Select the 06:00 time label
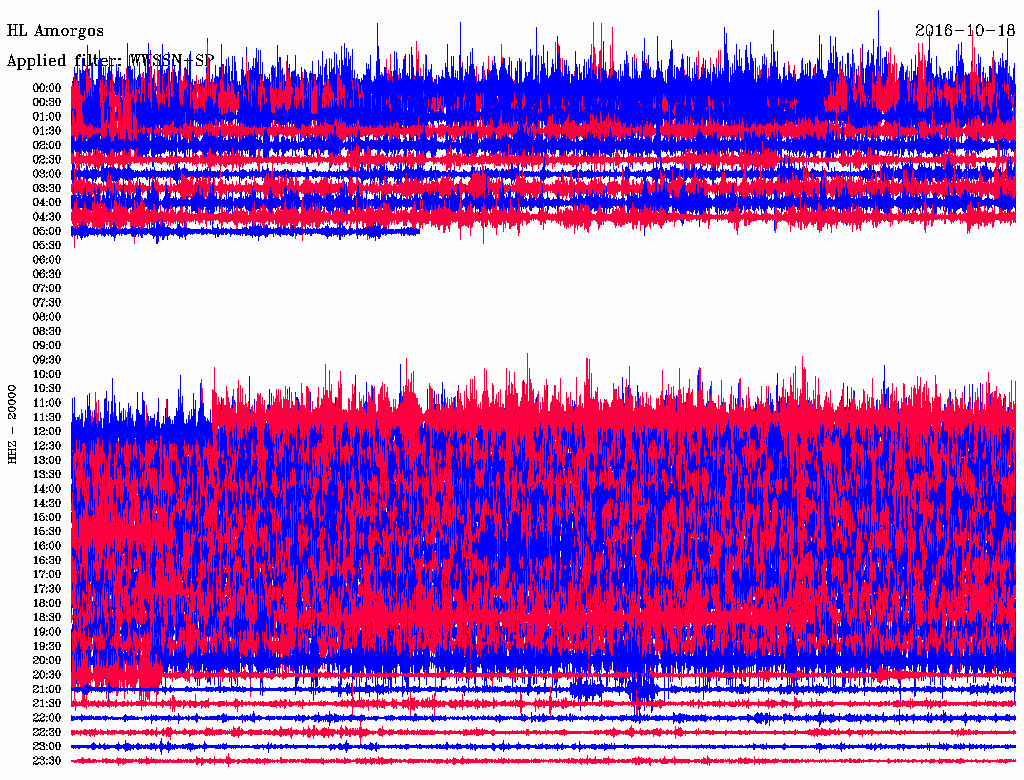The image size is (1024, 780). click(x=47, y=259)
